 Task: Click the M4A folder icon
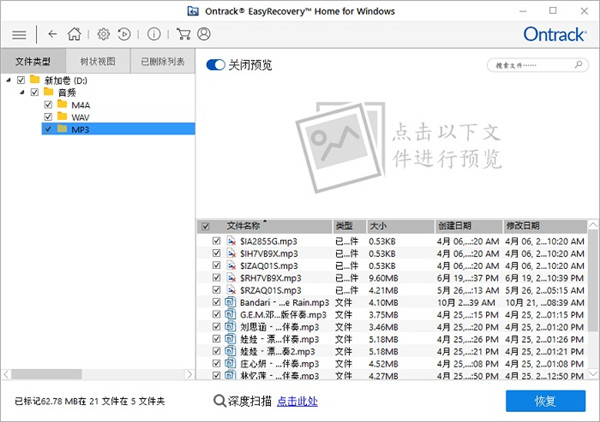[62, 104]
